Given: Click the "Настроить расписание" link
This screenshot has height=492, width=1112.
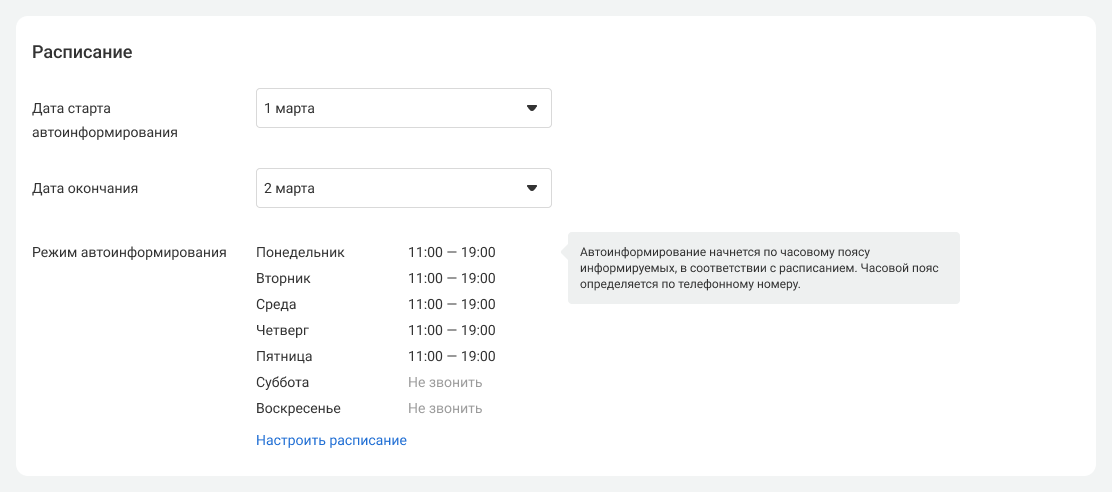Looking at the screenshot, I should (331, 440).
